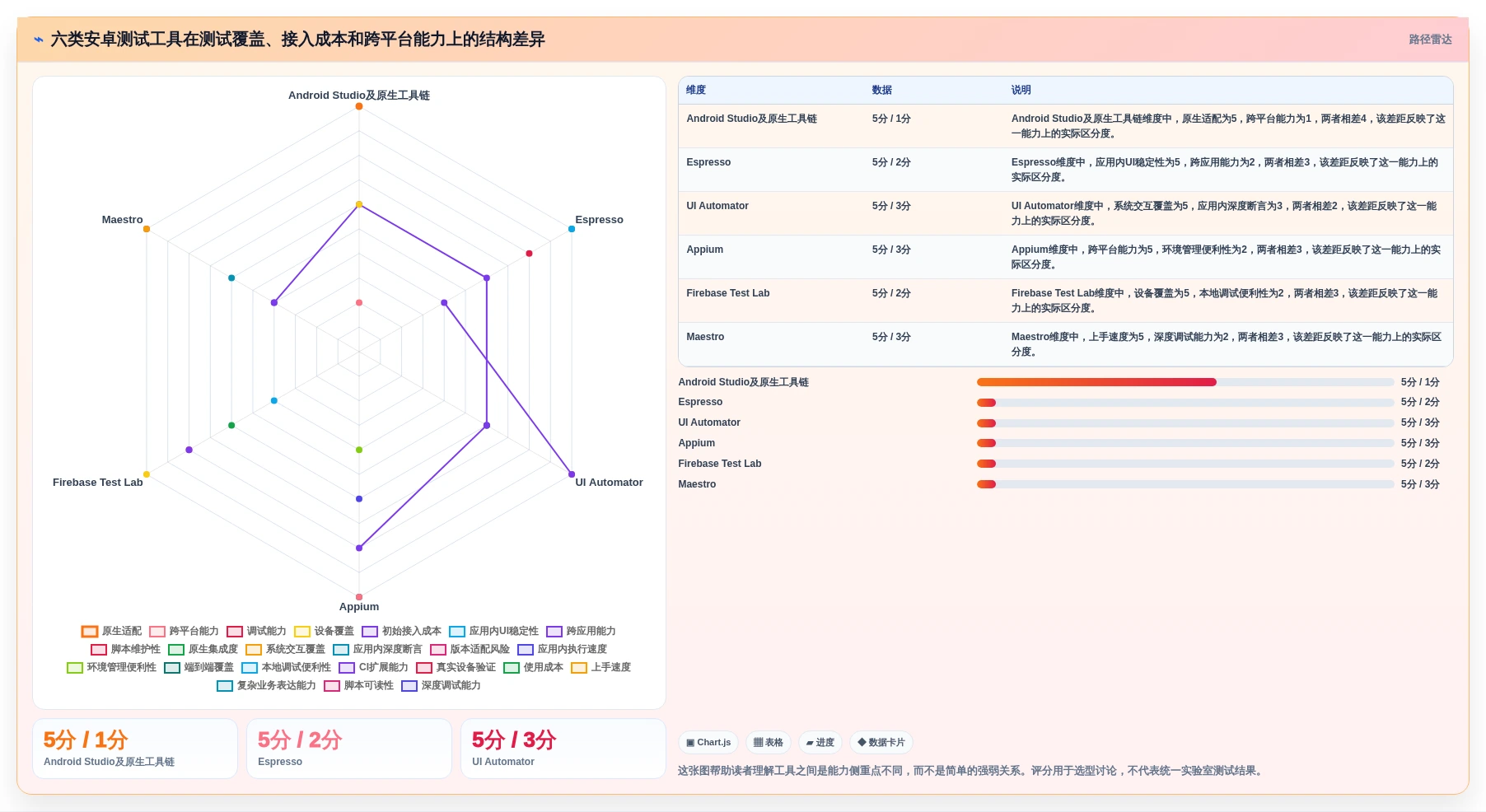This screenshot has width=1486, height=812.
Task: Click the Espresso axis label on radar
Action: click(x=599, y=220)
